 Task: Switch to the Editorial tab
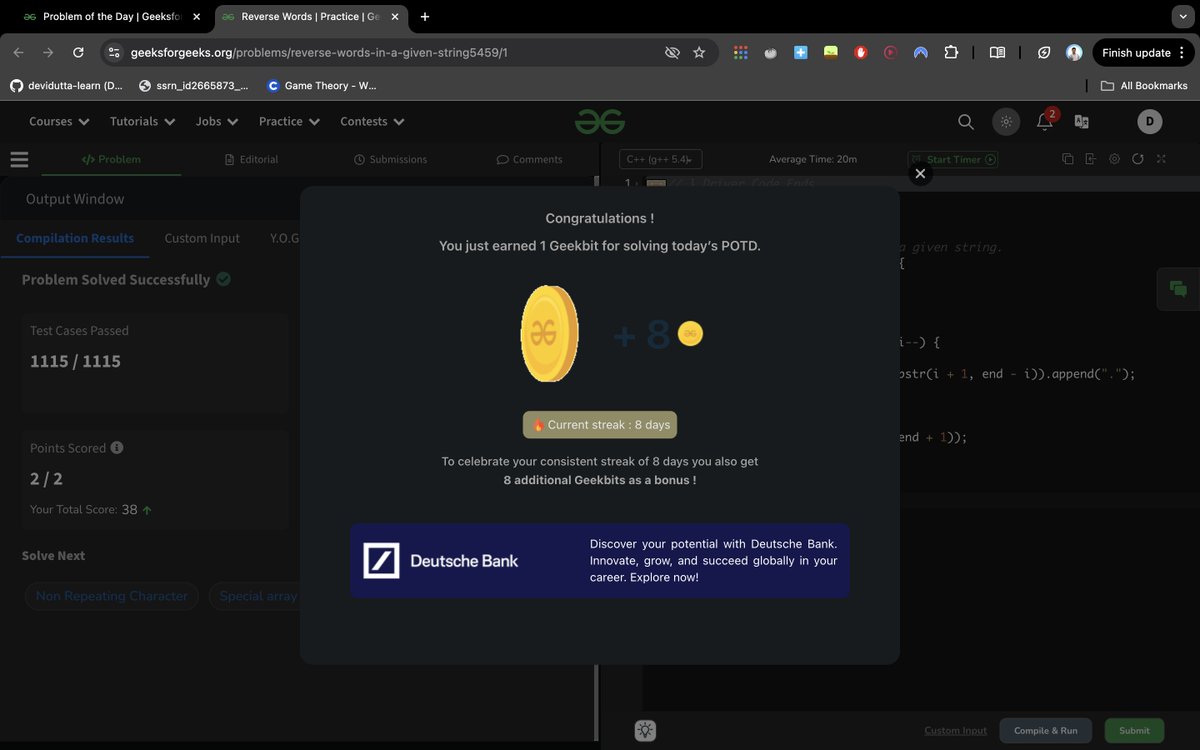(252, 159)
